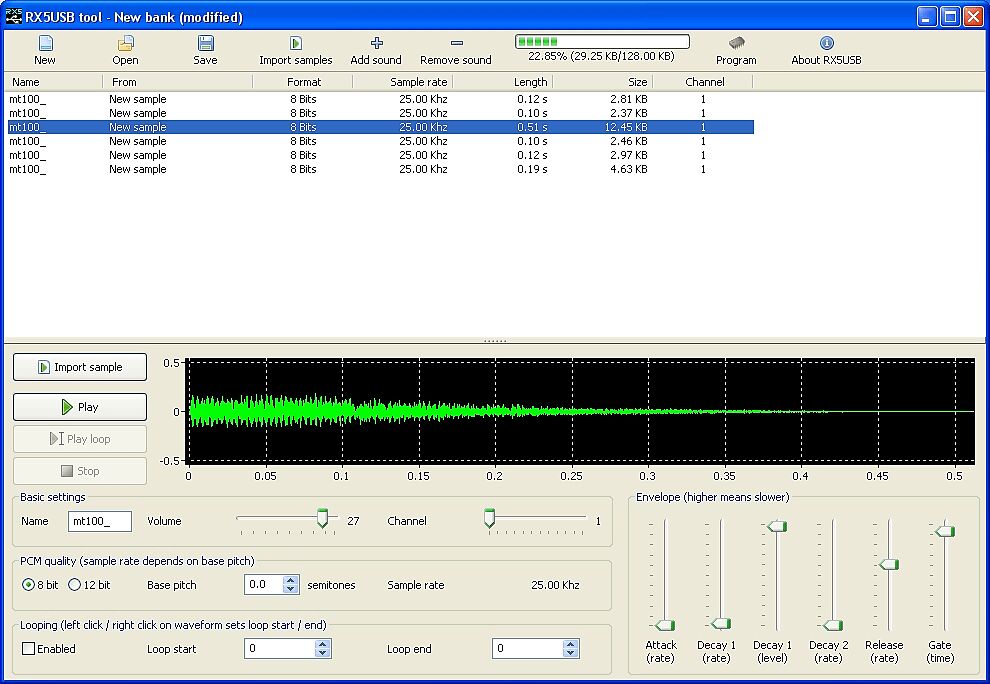Click the Name column header
The image size is (990, 684).
(54, 82)
